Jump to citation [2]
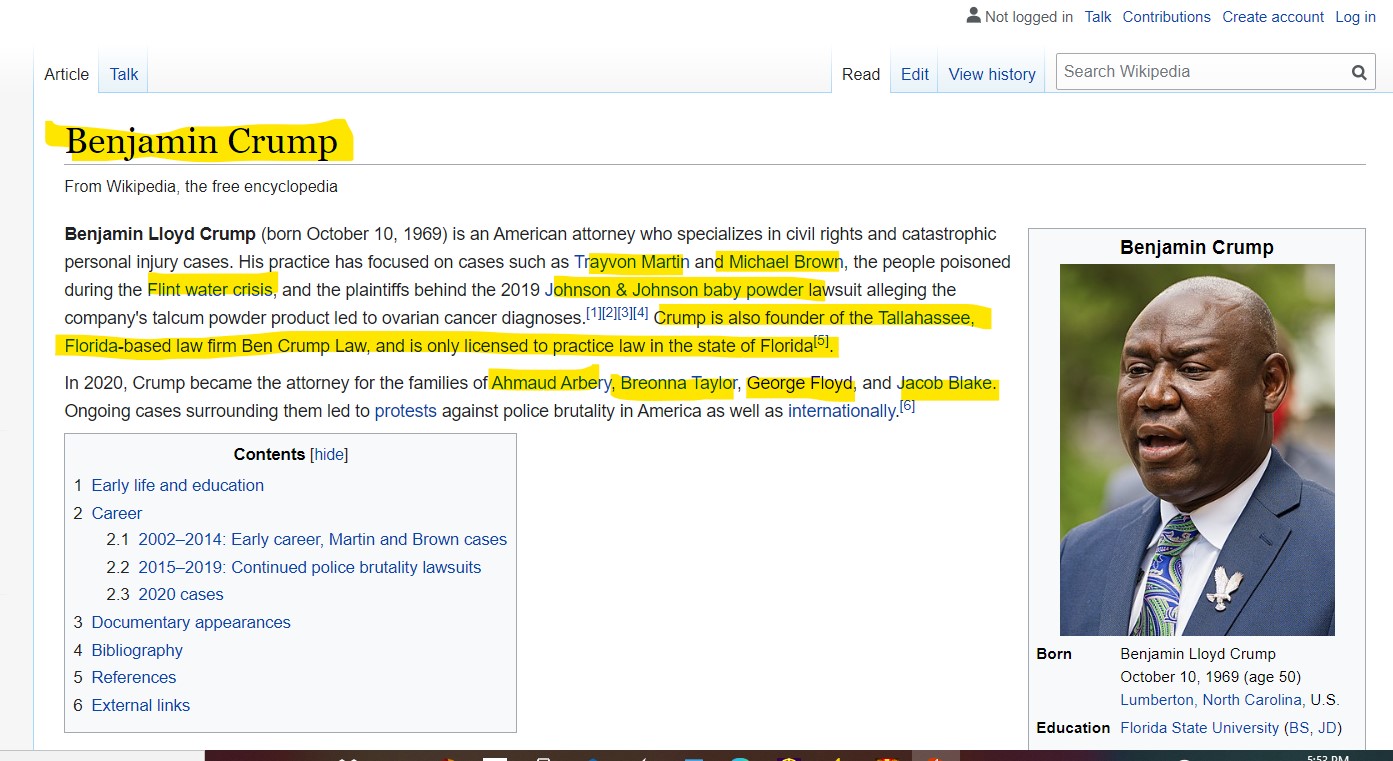This screenshot has width=1393, height=761. [610, 313]
